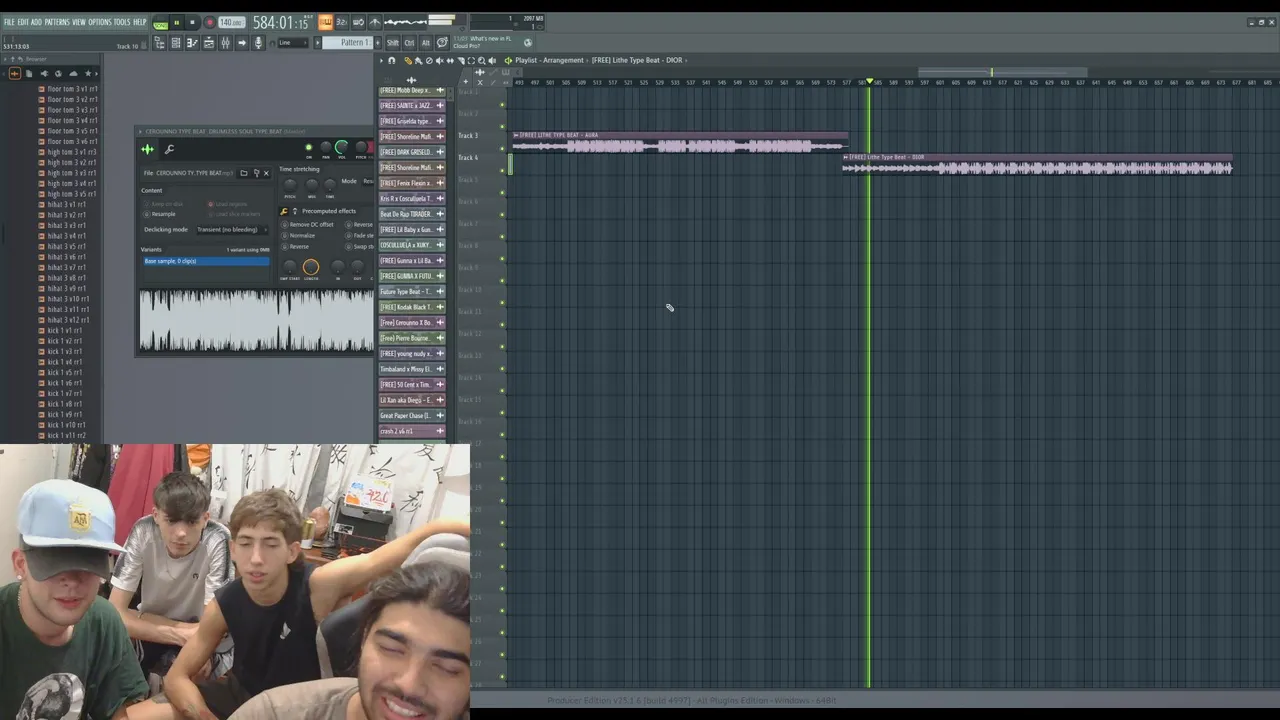Toggle the metronome icon

point(374,22)
